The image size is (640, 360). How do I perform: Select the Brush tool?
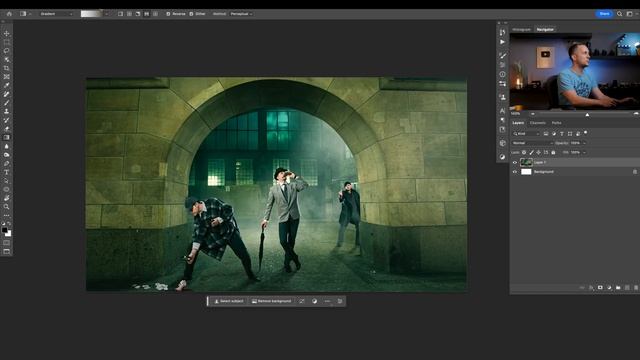[x=7, y=103]
